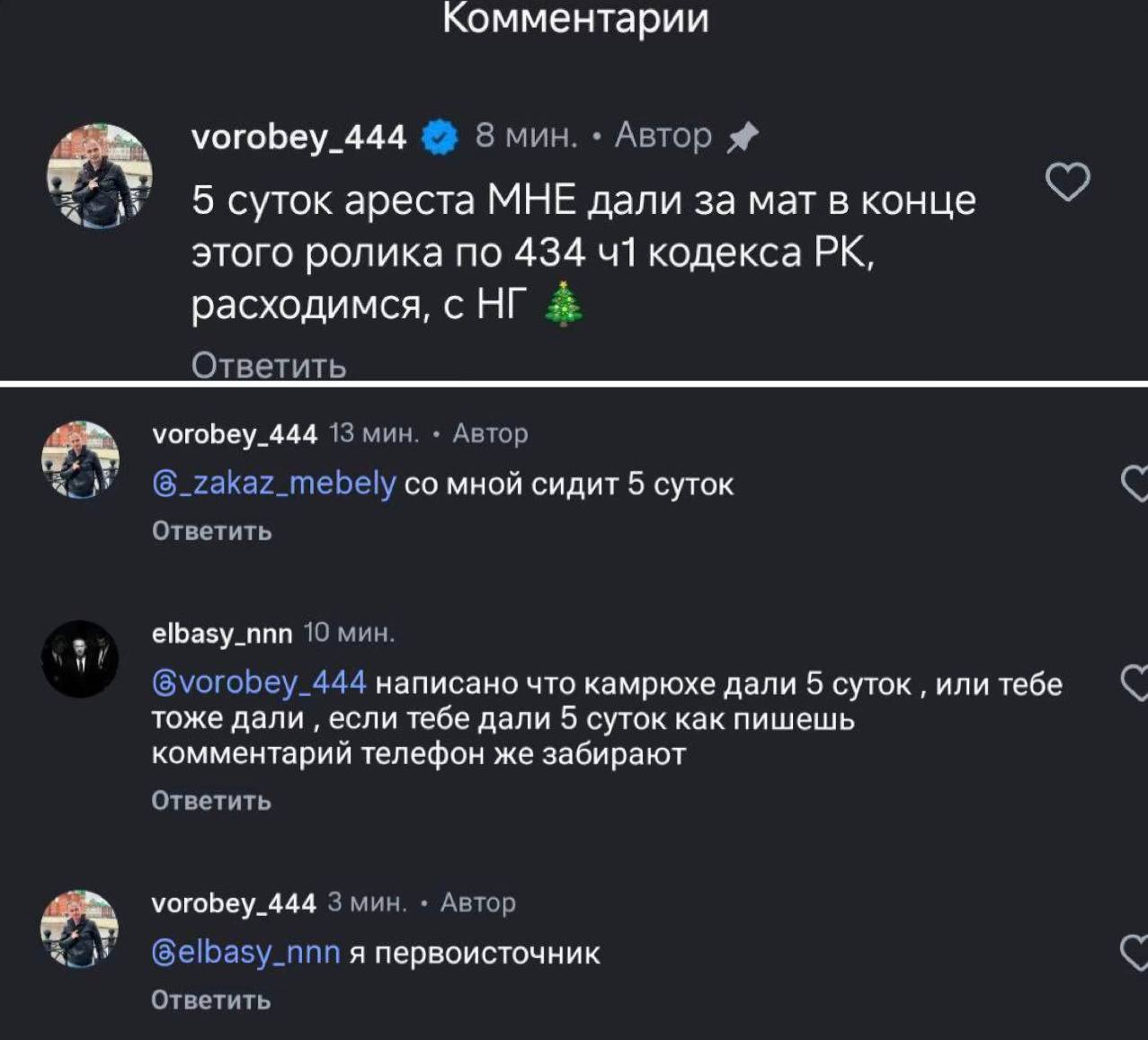The height and width of the screenshot is (1040, 1148).
Task: Reply to the pinned comment via Ответить
Action: pyautogui.click(x=269, y=366)
